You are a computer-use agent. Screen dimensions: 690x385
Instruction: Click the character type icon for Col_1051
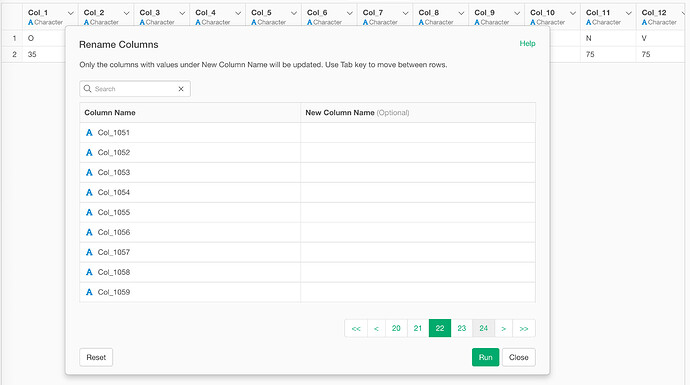pyautogui.click(x=89, y=132)
